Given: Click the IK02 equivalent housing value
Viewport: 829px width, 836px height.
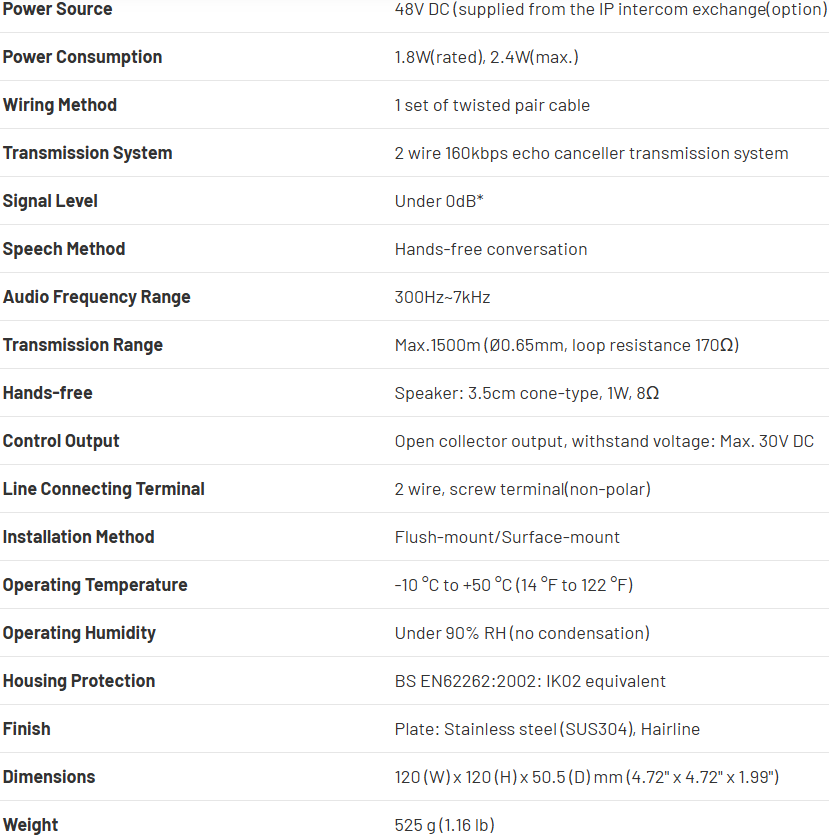Looking at the screenshot, I should tap(530, 681).
